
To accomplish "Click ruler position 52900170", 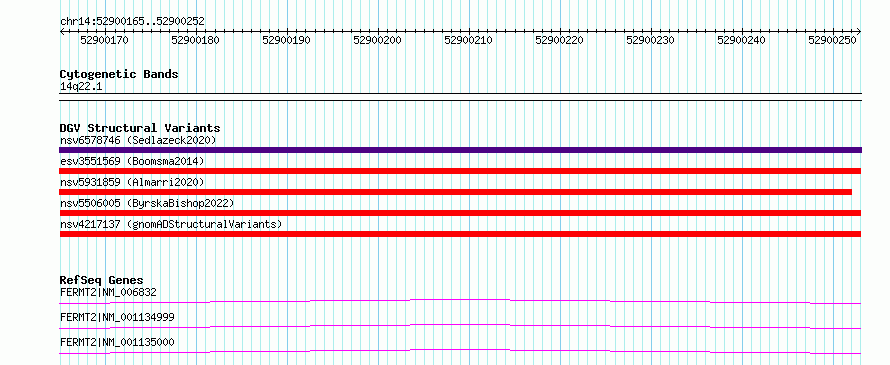I will [x=104, y=40].
